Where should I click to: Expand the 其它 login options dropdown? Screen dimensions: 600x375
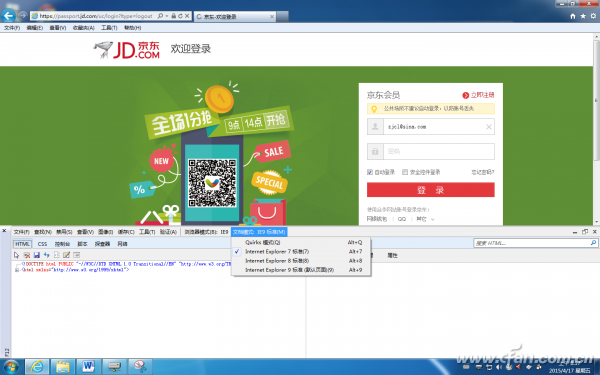coord(426,219)
